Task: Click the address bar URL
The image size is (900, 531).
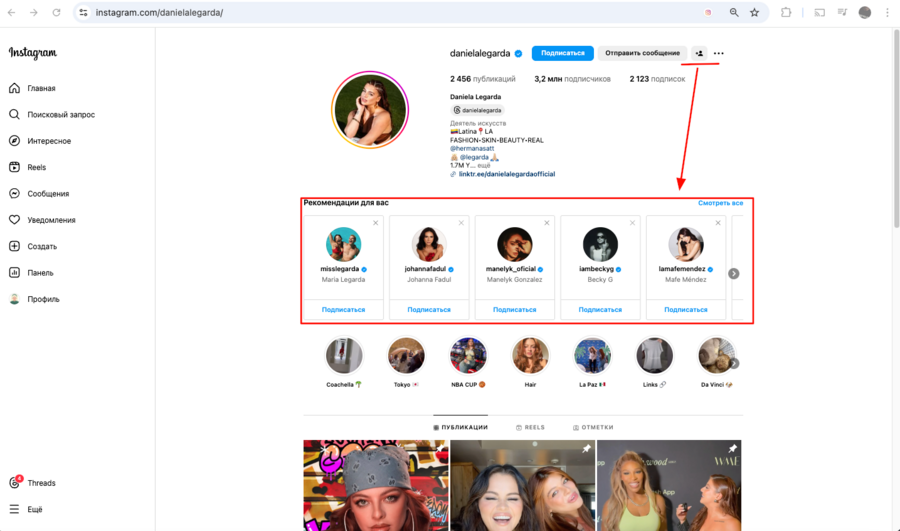Action: (x=159, y=12)
